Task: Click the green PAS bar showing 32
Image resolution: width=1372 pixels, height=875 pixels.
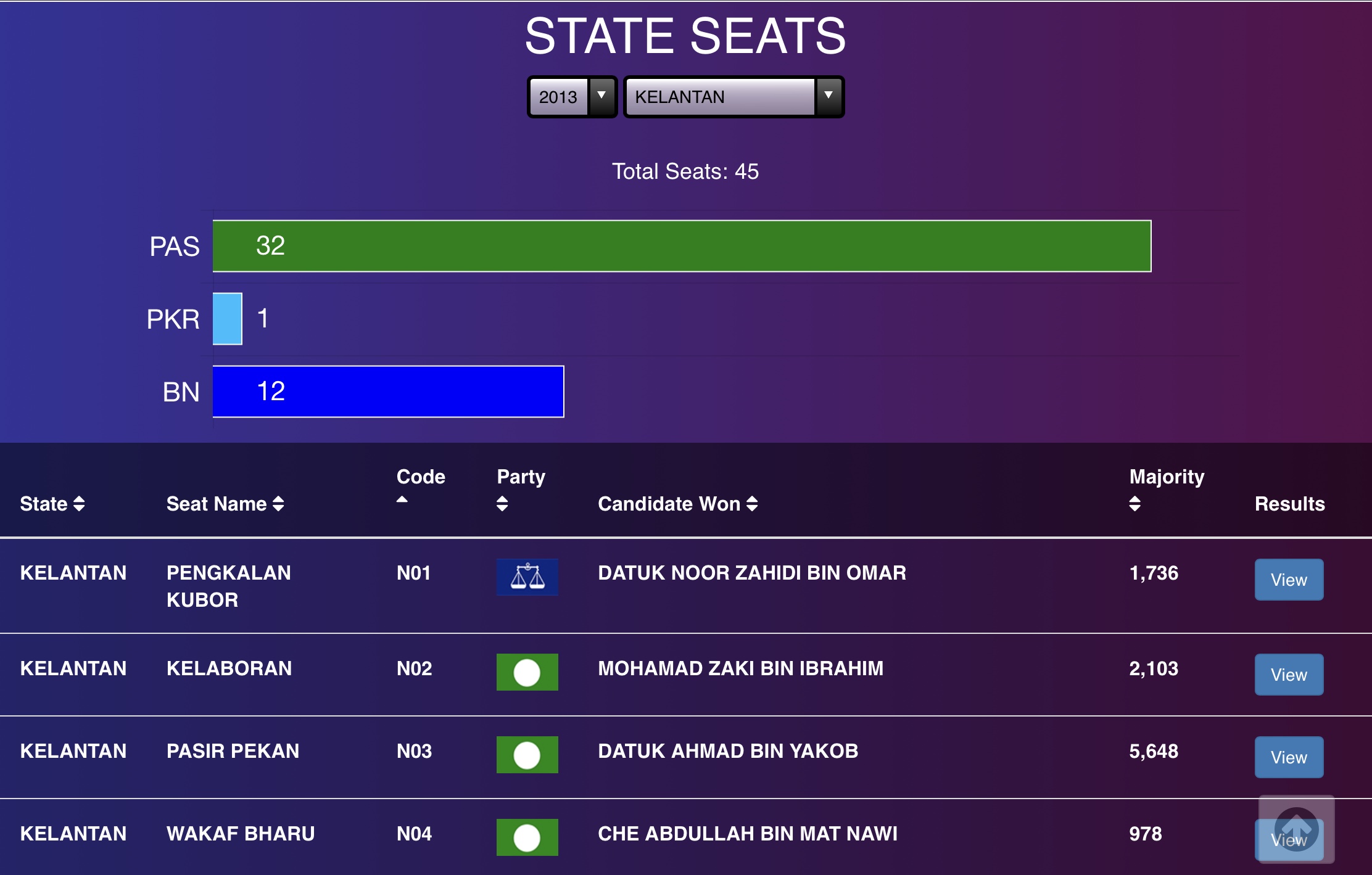Action: [x=682, y=246]
